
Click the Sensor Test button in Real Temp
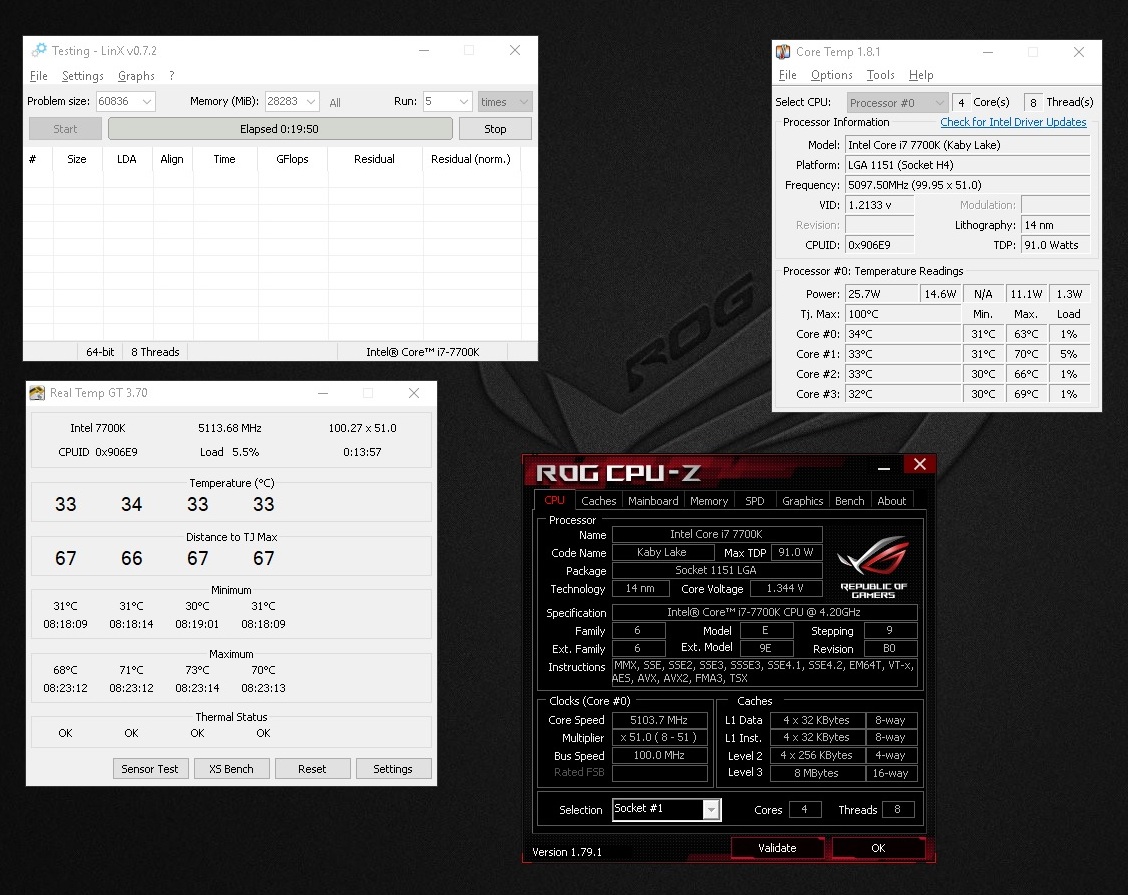coord(150,768)
